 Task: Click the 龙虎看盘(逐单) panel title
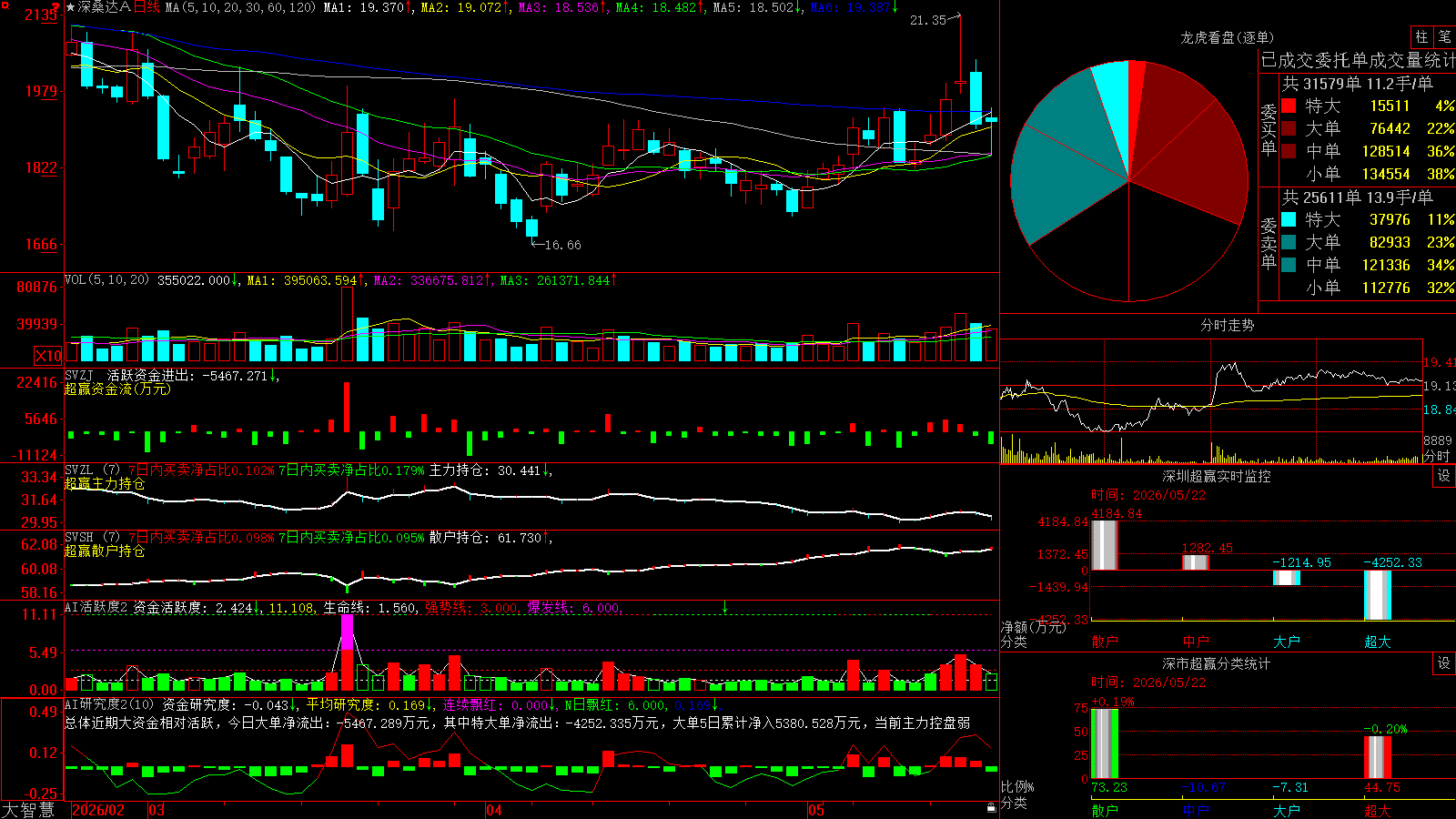click(1227, 37)
